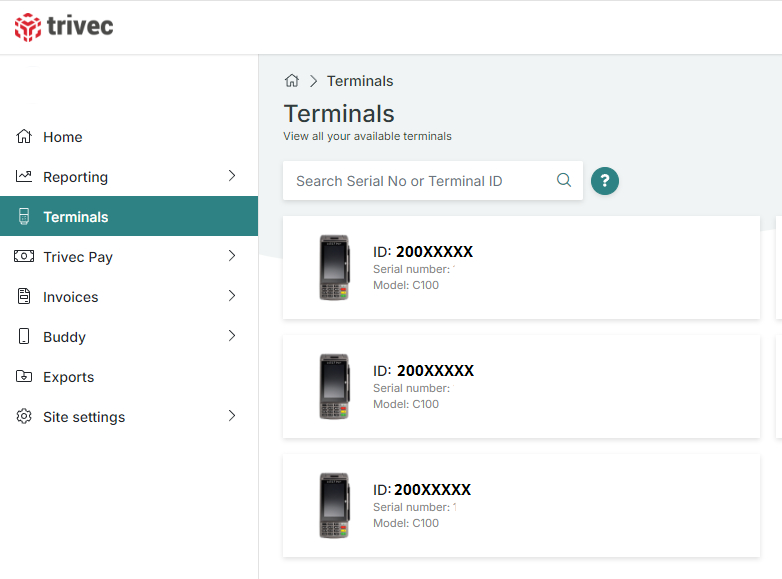Click the third terminal's device thumbnail

(x=334, y=506)
